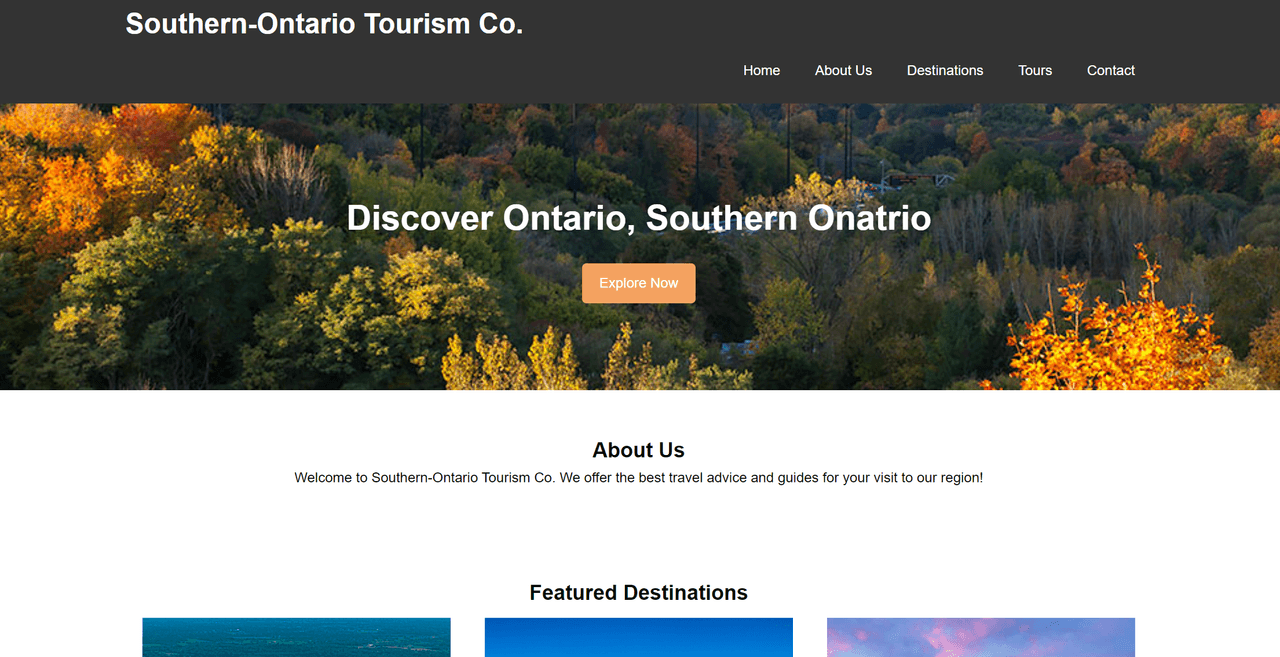1280x657 pixels.
Task: Click the Southern-Ontario Tourism Co. site title
Action: [324, 24]
